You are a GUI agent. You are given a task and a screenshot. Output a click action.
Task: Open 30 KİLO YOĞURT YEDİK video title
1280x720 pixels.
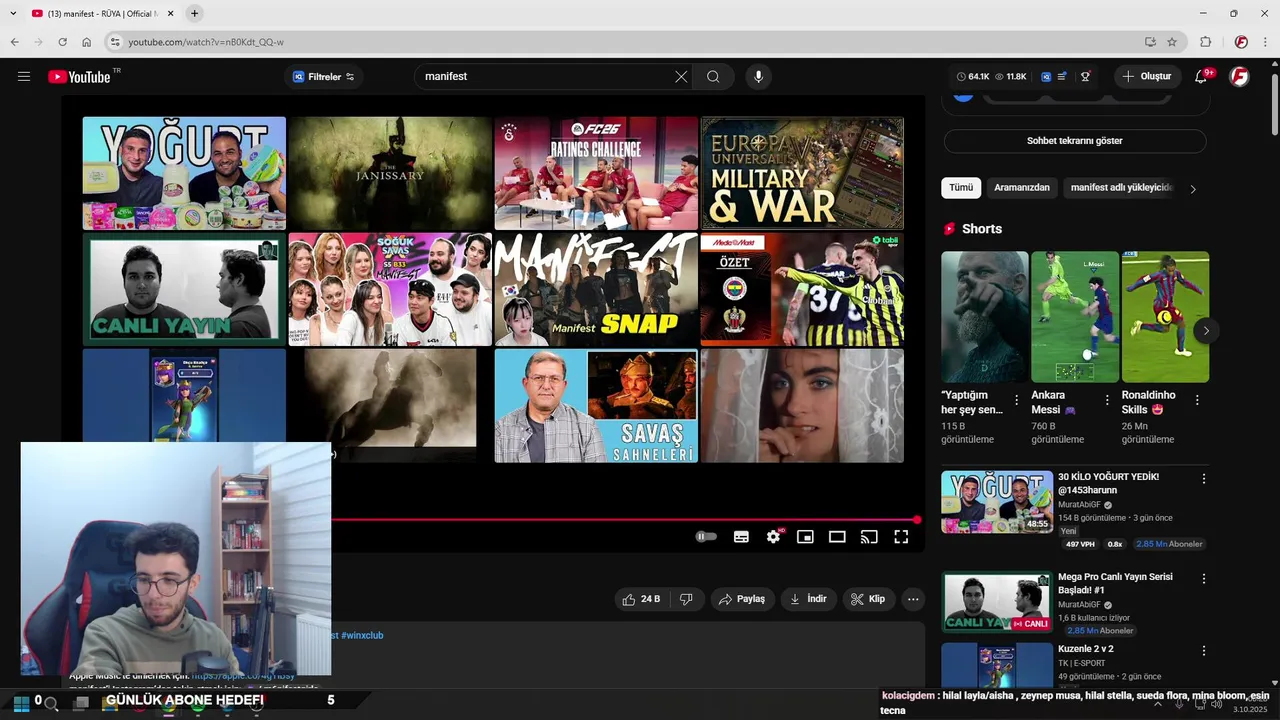pos(1108,484)
